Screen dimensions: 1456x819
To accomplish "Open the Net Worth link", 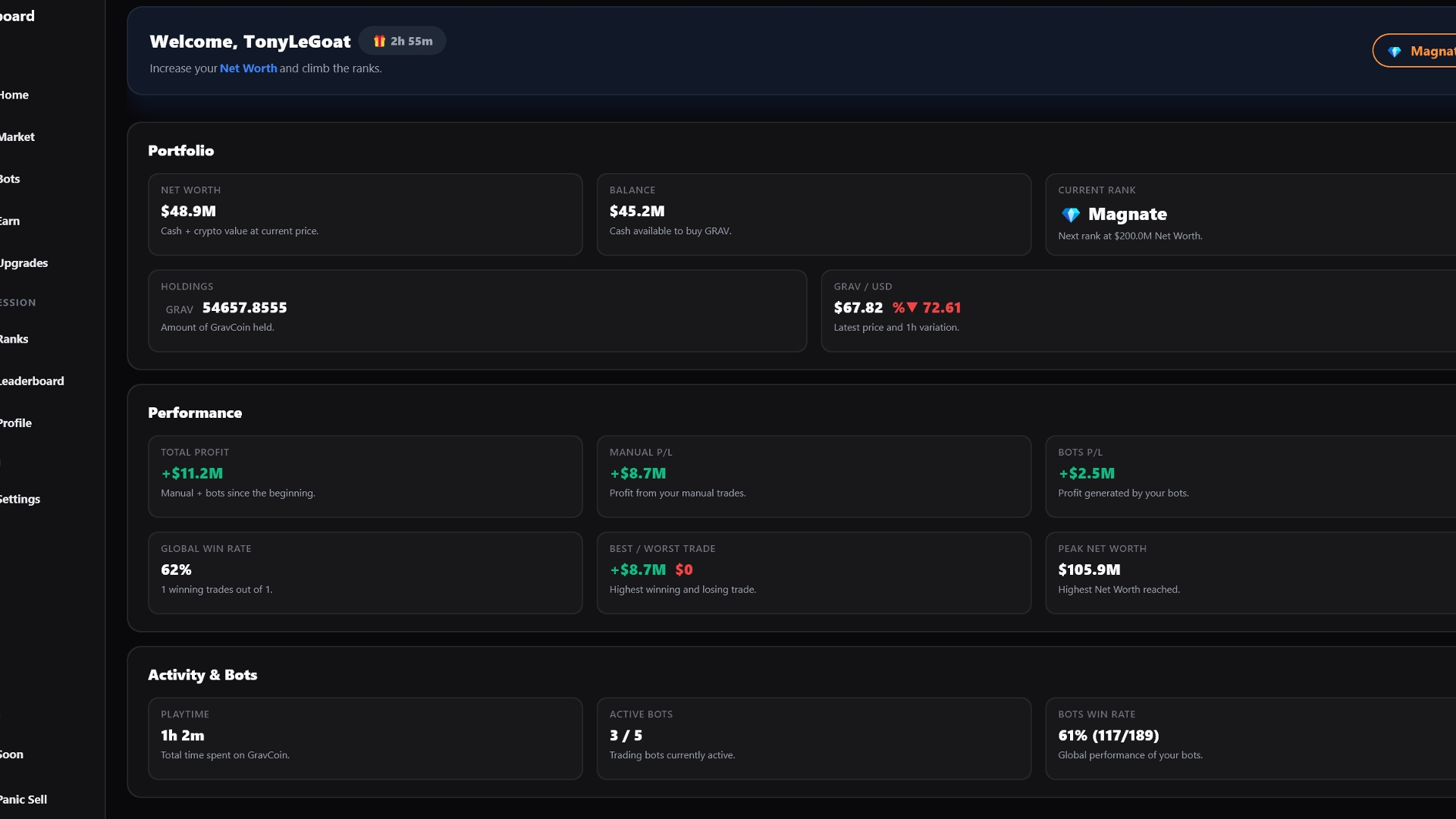I will [248, 68].
